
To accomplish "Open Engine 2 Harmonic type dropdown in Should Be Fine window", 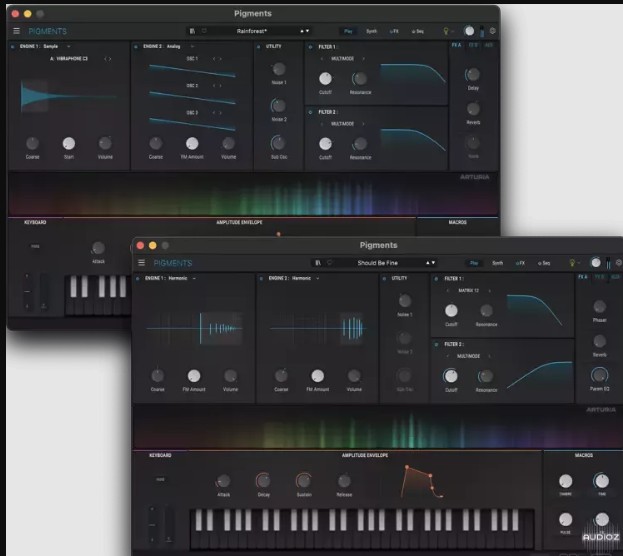I will tap(318, 279).
